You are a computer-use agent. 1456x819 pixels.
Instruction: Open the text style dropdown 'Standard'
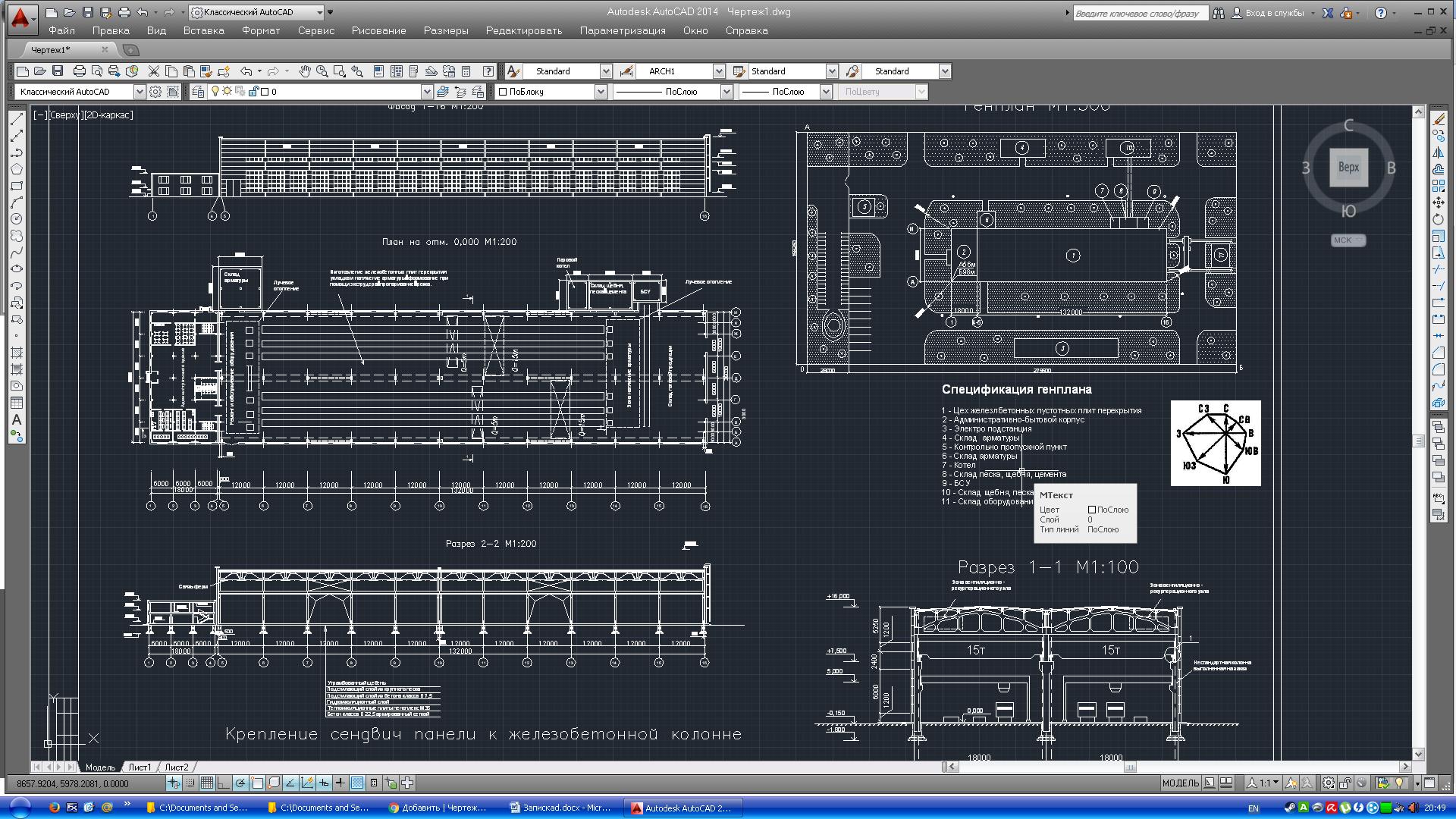click(x=606, y=71)
